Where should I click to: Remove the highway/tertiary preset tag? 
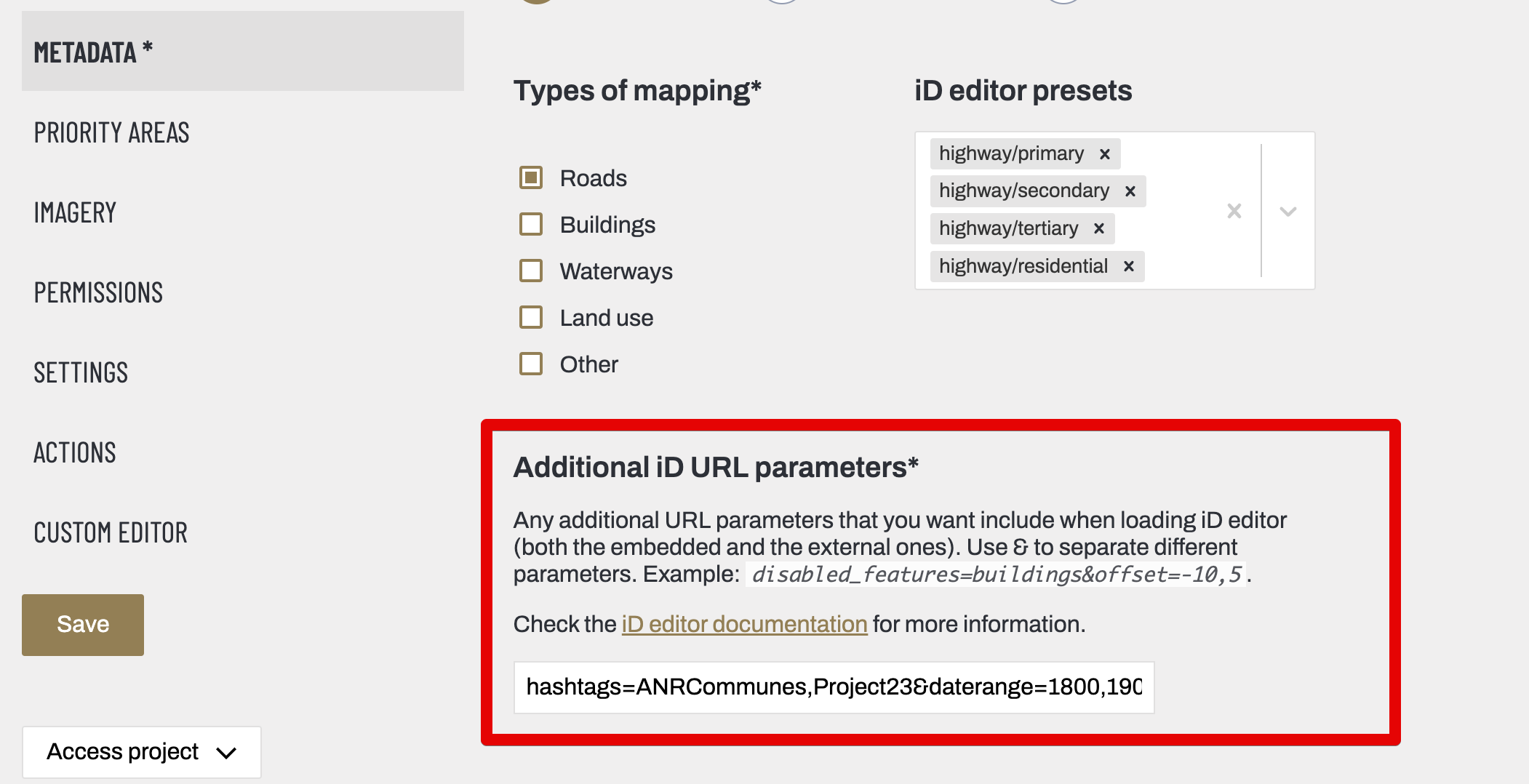[1100, 228]
